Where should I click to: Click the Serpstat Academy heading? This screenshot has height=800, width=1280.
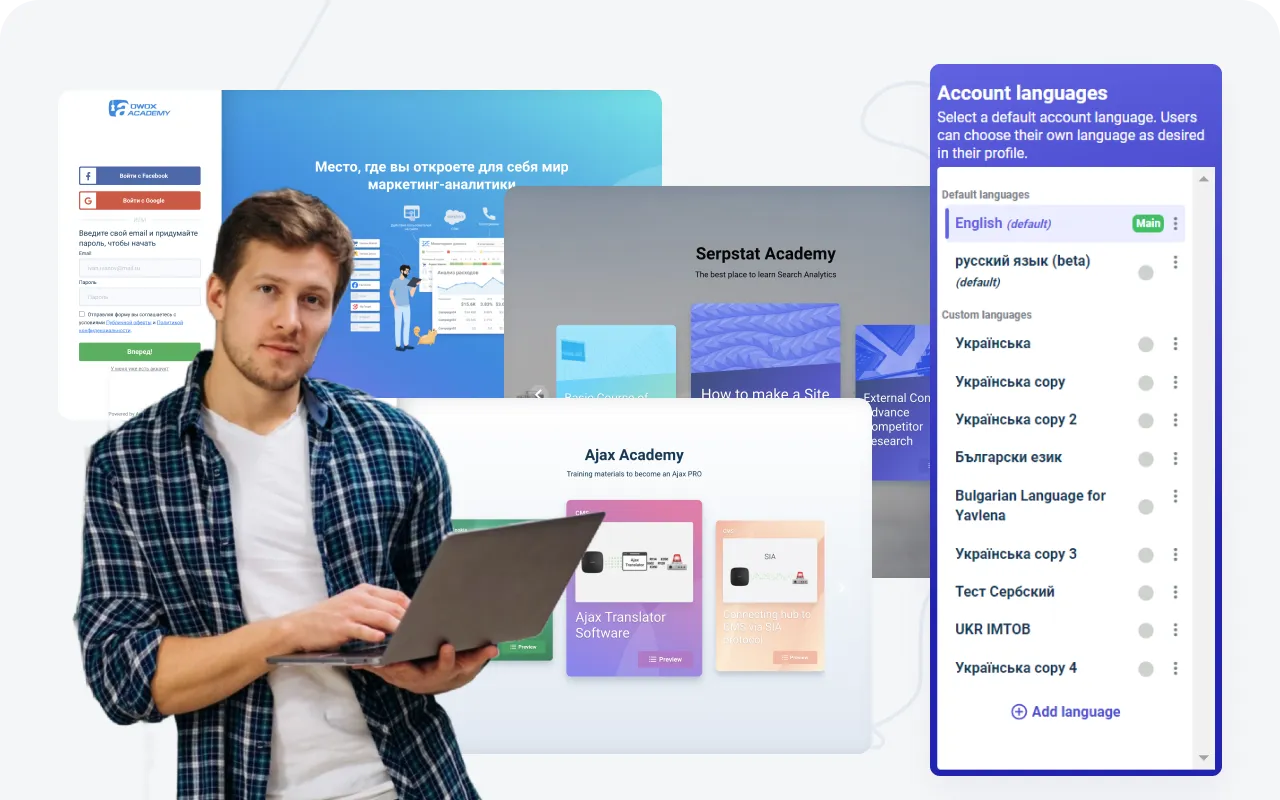(765, 254)
